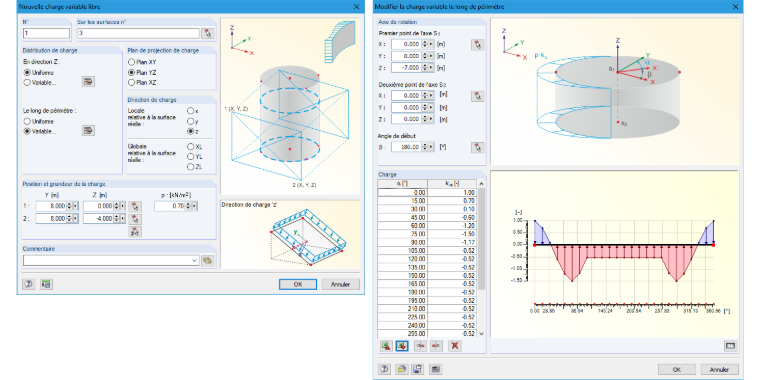
Task: Pick first axis point S1 graphically
Action: tap(477, 45)
